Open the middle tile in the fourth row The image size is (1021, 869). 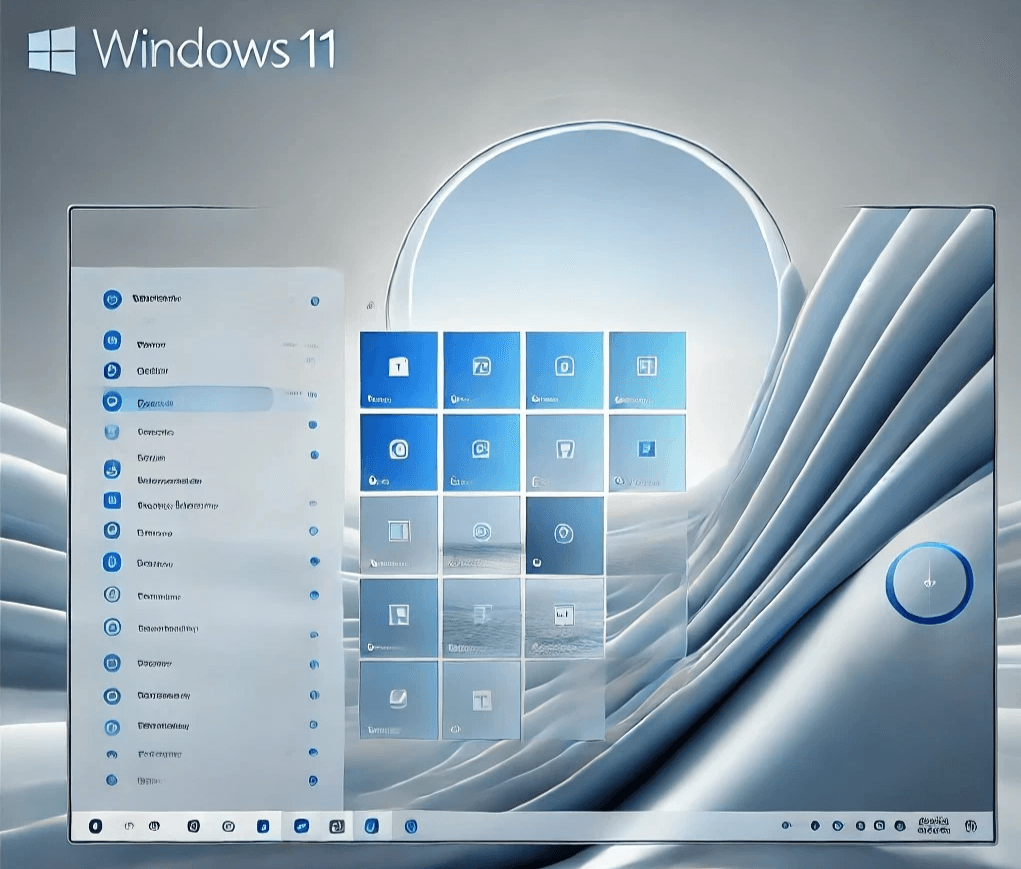click(x=482, y=618)
